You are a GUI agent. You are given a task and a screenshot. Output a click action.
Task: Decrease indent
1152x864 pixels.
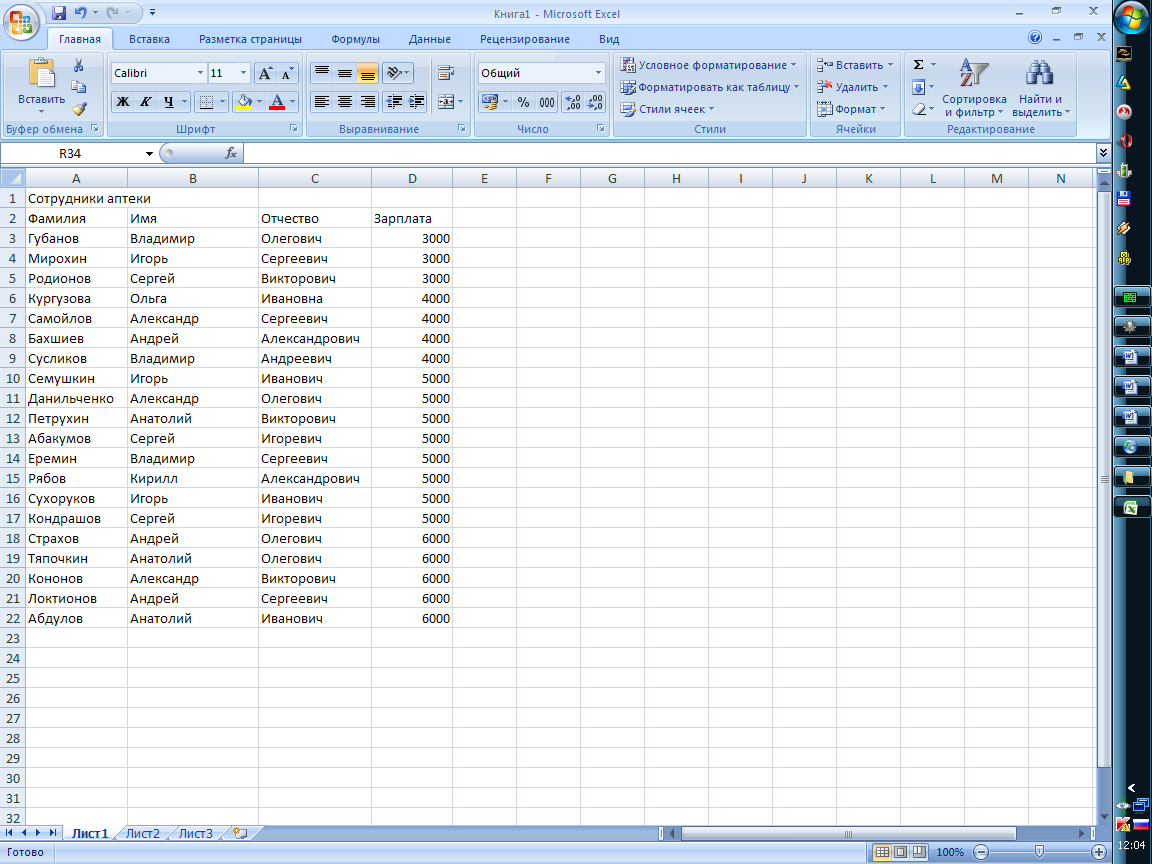pos(395,102)
